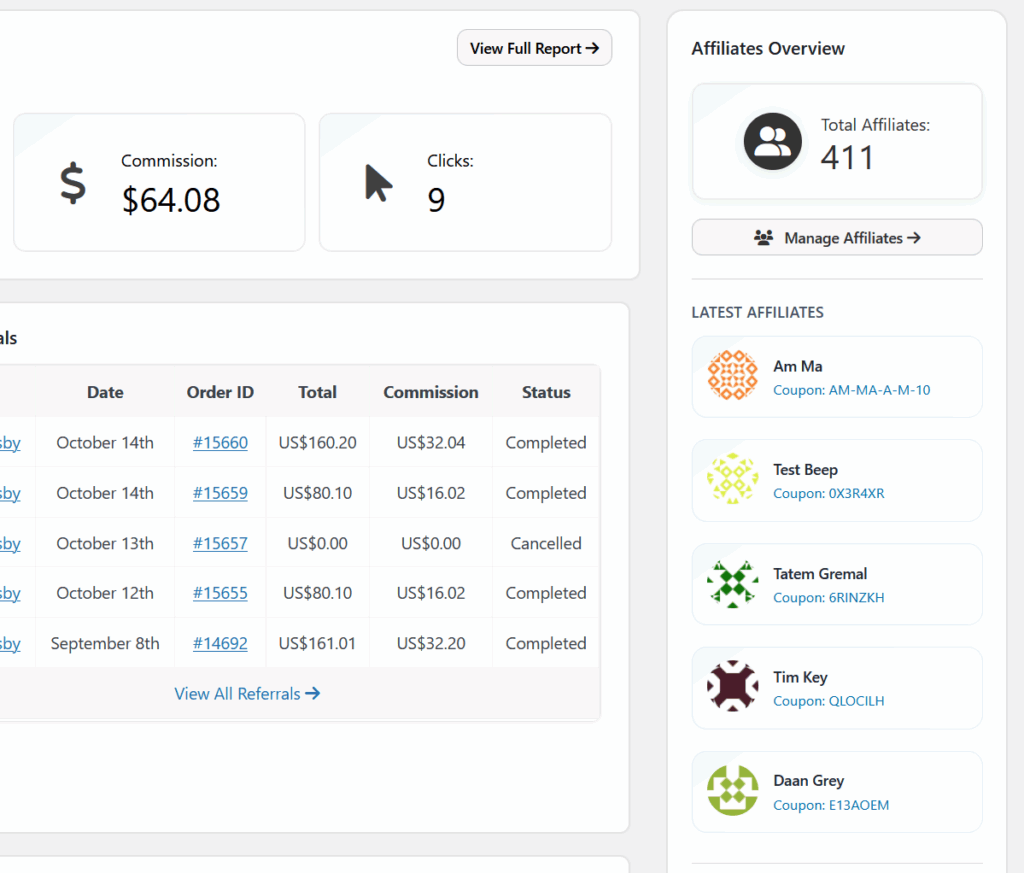This screenshot has height=873, width=1024.
Task: Open order #15655 link
Action: (220, 593)
